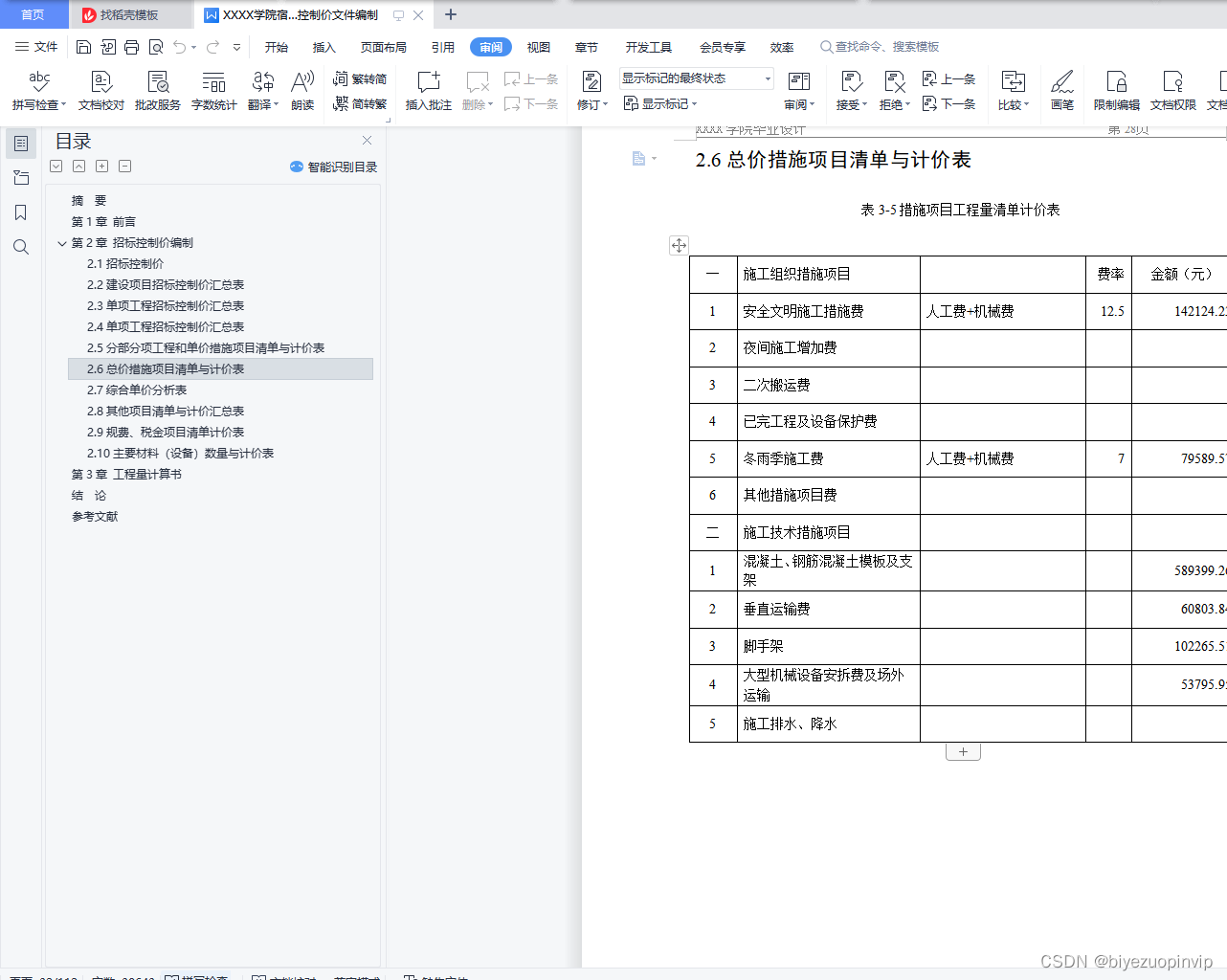This screenshot has width=1227, height=980.
Task: Open the 显示标记 dropdown
Action: click(x=660, y=103)
